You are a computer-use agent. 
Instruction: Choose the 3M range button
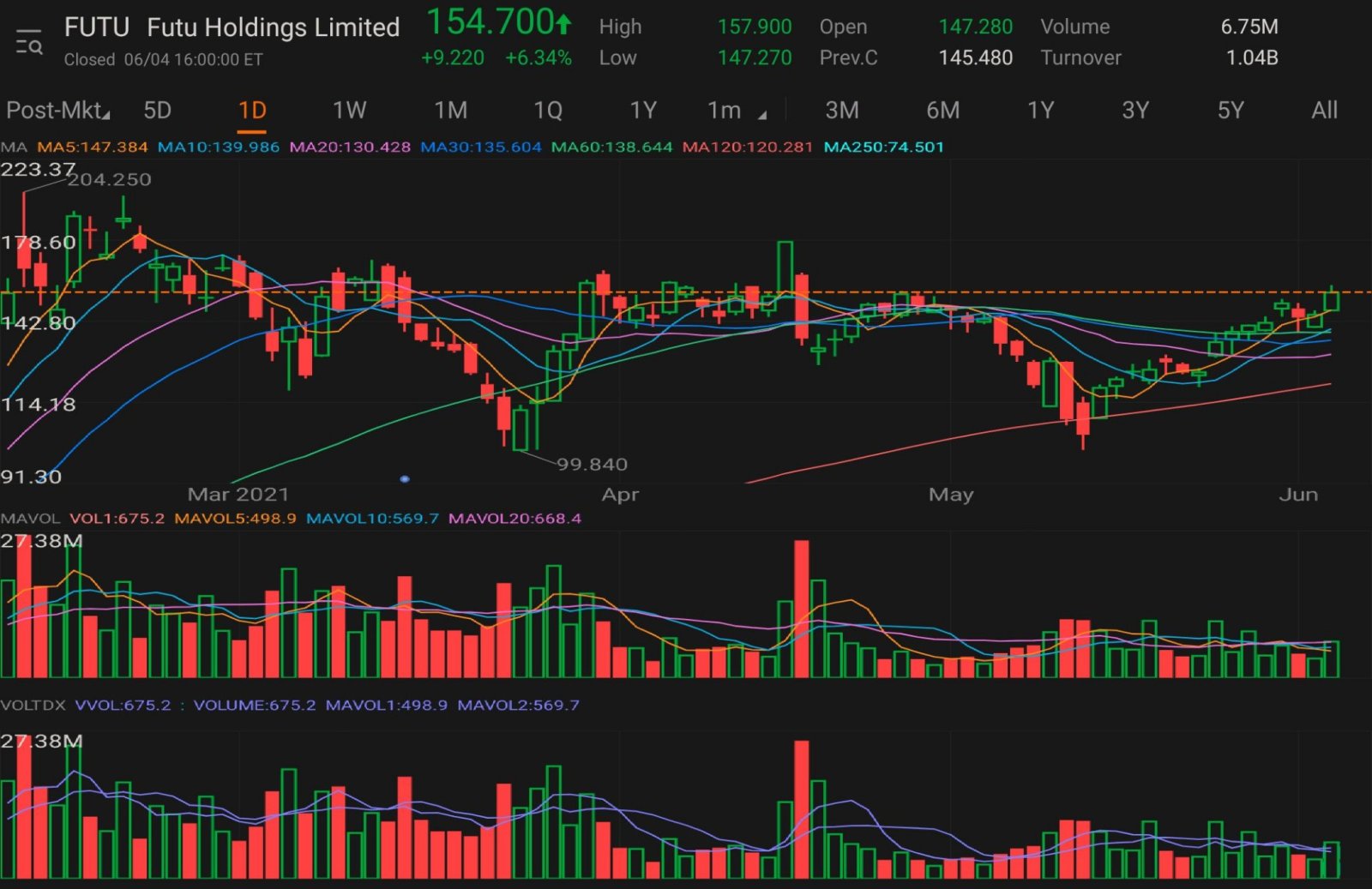click(x=842, y=111)
